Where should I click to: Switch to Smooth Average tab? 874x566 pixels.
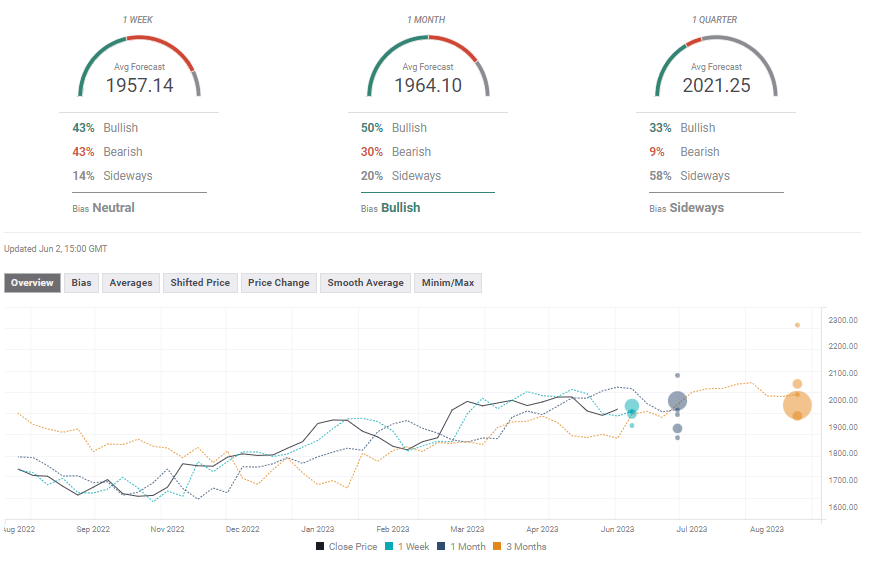point(365,283)
